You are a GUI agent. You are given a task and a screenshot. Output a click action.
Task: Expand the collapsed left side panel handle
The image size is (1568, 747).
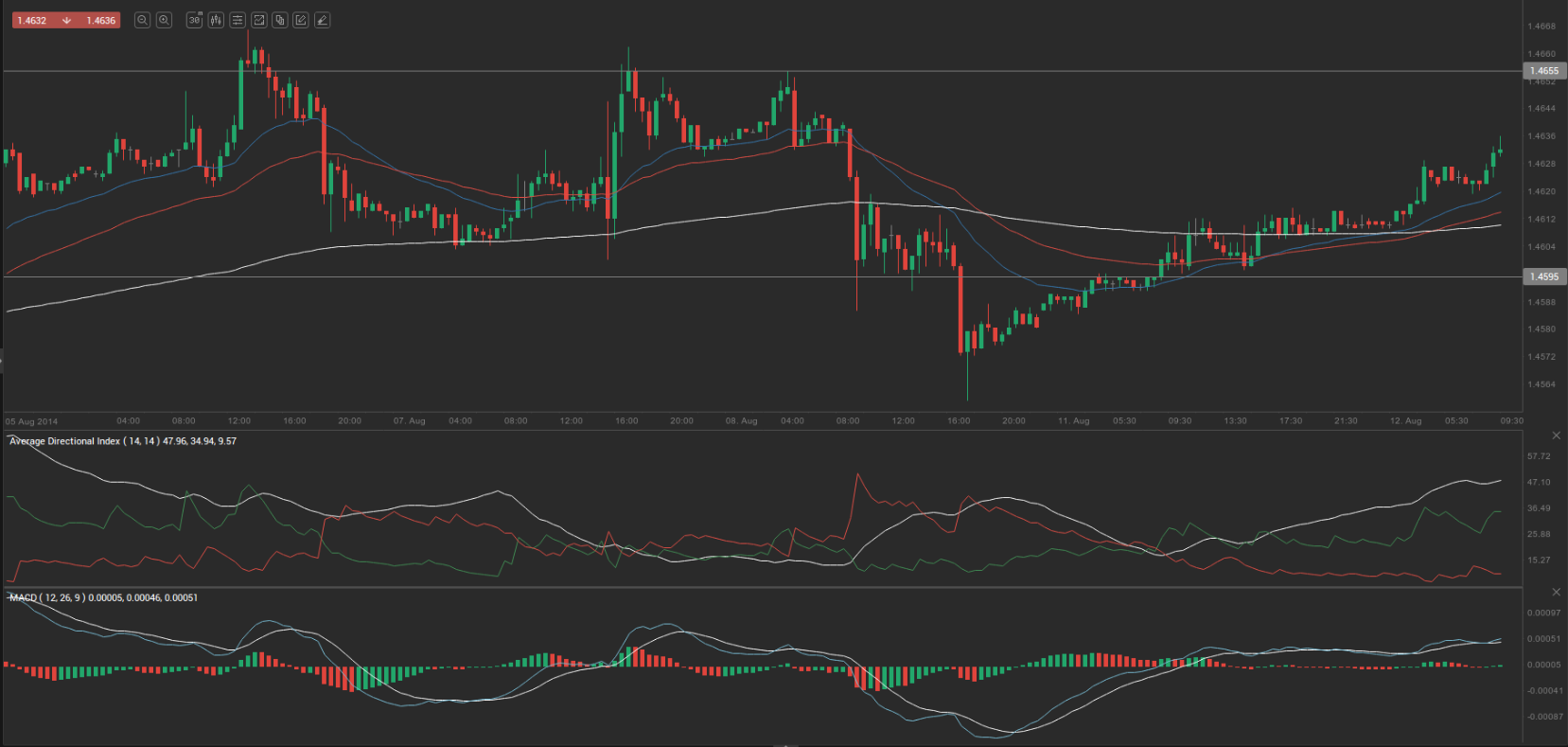pos(2,360)
